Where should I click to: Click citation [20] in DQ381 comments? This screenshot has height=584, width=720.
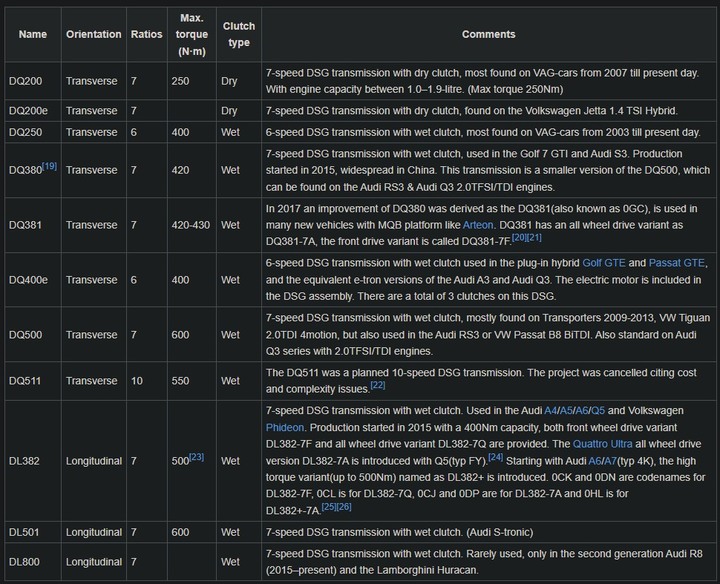(x=519, y=237)
